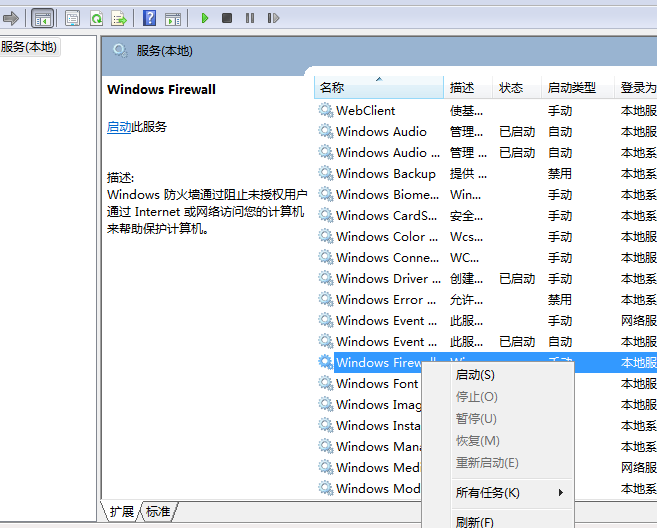The width and height of the screenshot is (657, 528).
Task: Select the Windows Biome... service
Action: (x=387, y=194)
